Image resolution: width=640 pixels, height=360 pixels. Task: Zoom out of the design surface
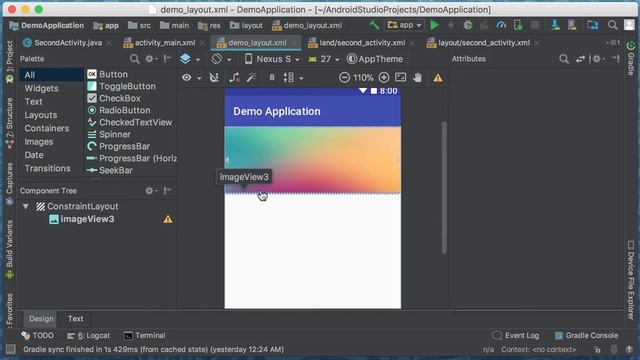344,78
